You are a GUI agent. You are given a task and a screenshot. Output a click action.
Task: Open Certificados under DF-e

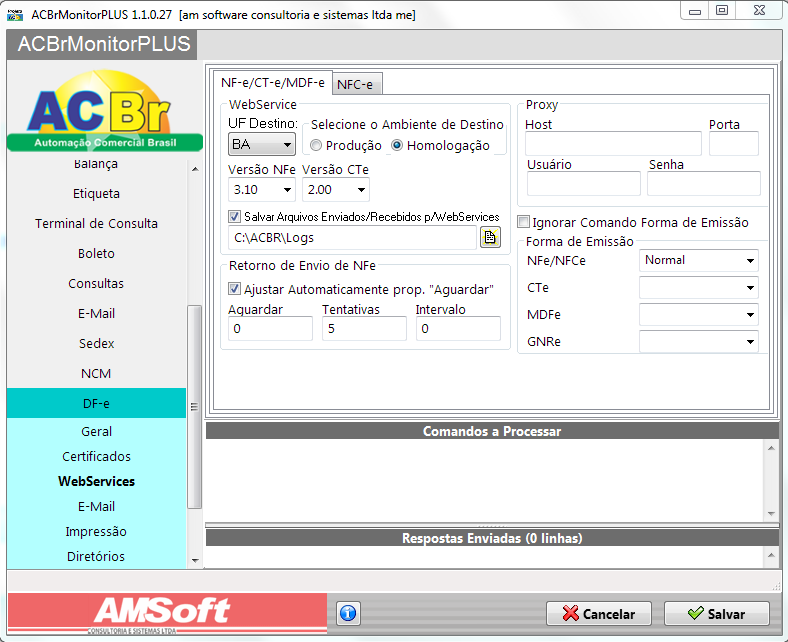96,456
